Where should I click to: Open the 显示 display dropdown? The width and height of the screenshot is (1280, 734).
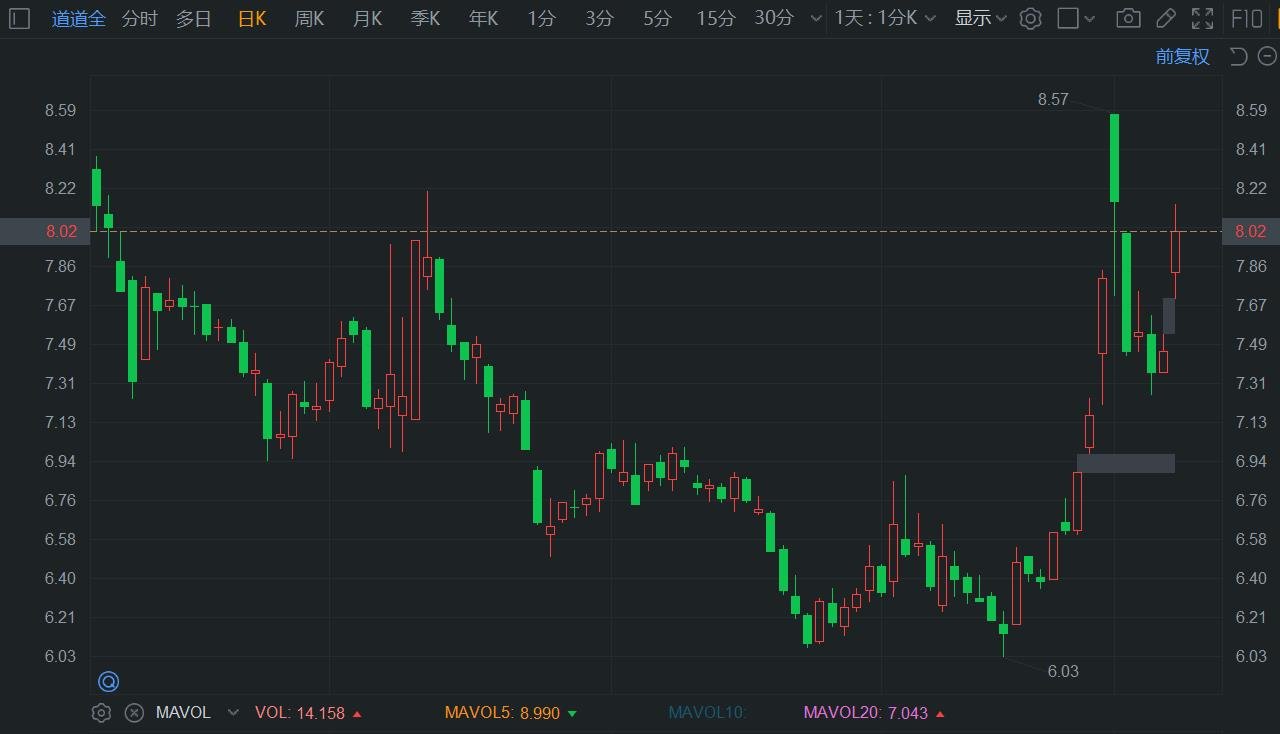980,18
